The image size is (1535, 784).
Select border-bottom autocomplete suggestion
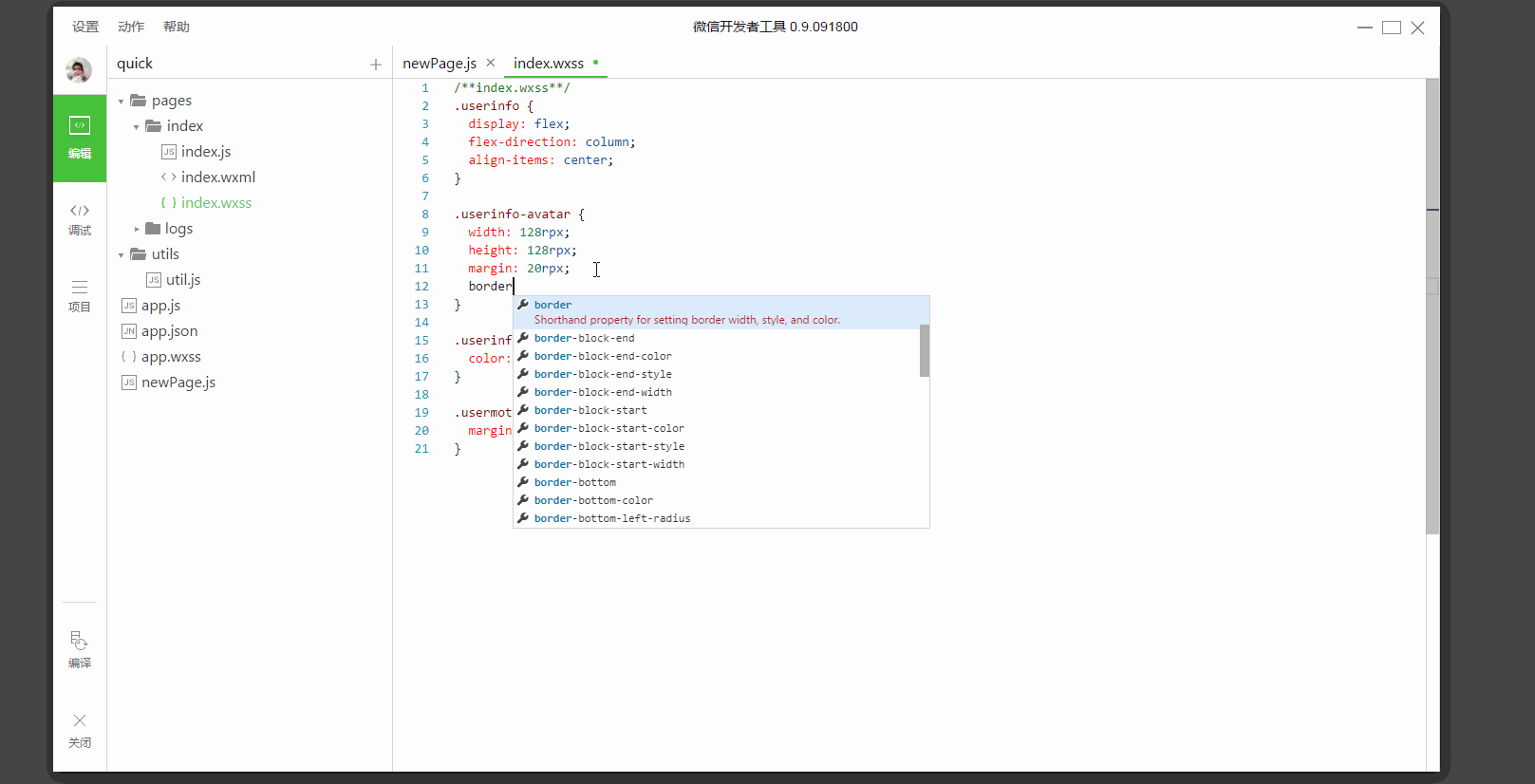(574, 482)
